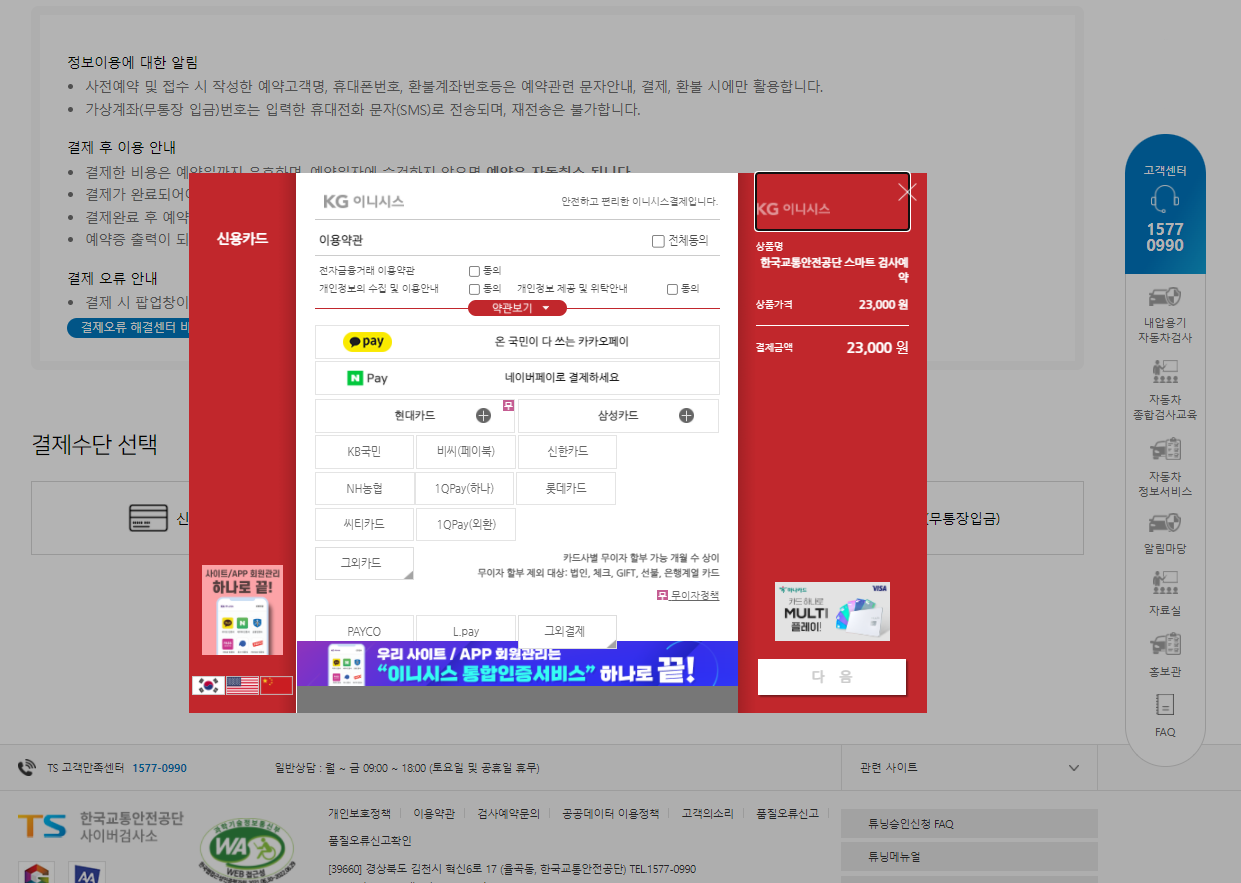The height and width of the screenshot is (883, 1241).
Task: Click the 결제오류 해결센터 button
Action: [x=128, y=327]
